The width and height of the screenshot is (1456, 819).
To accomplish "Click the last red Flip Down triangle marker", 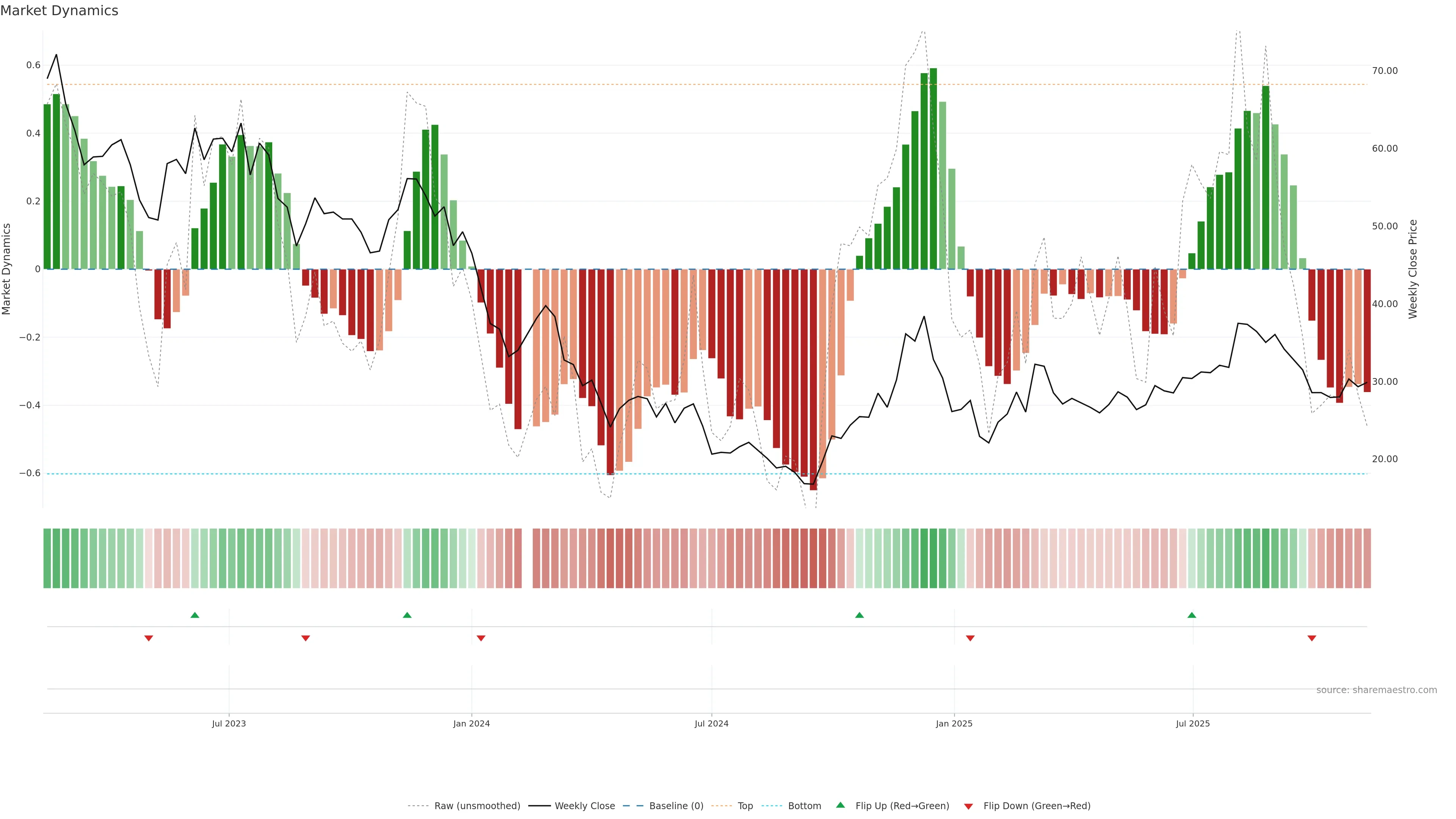I will click(x=1312, y=638).
